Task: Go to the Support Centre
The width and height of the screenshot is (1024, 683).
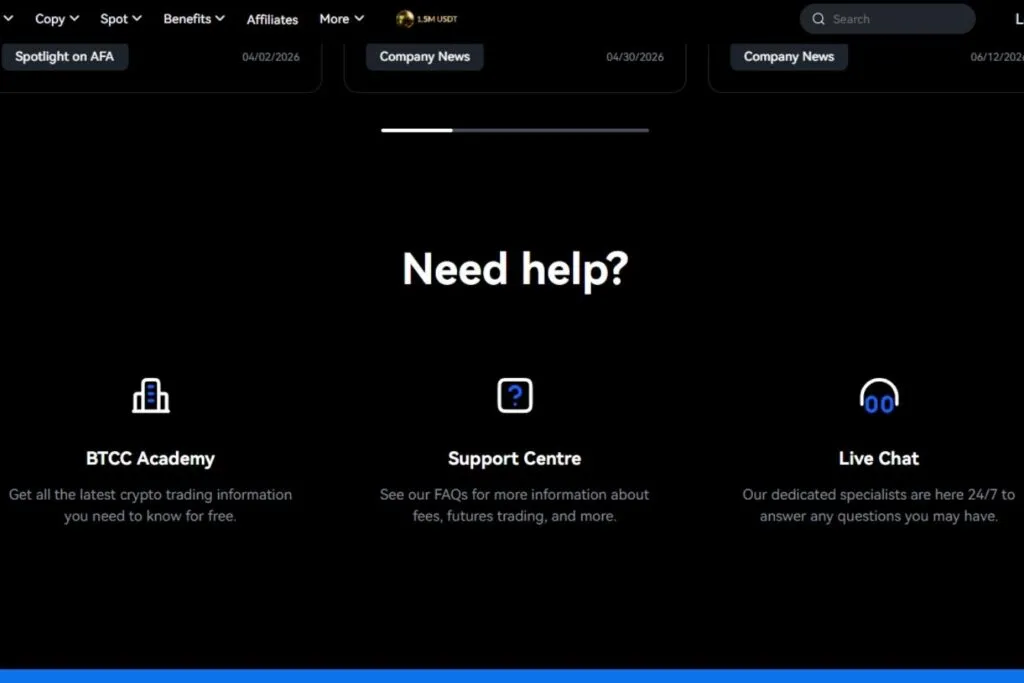Action: point(515,458)
